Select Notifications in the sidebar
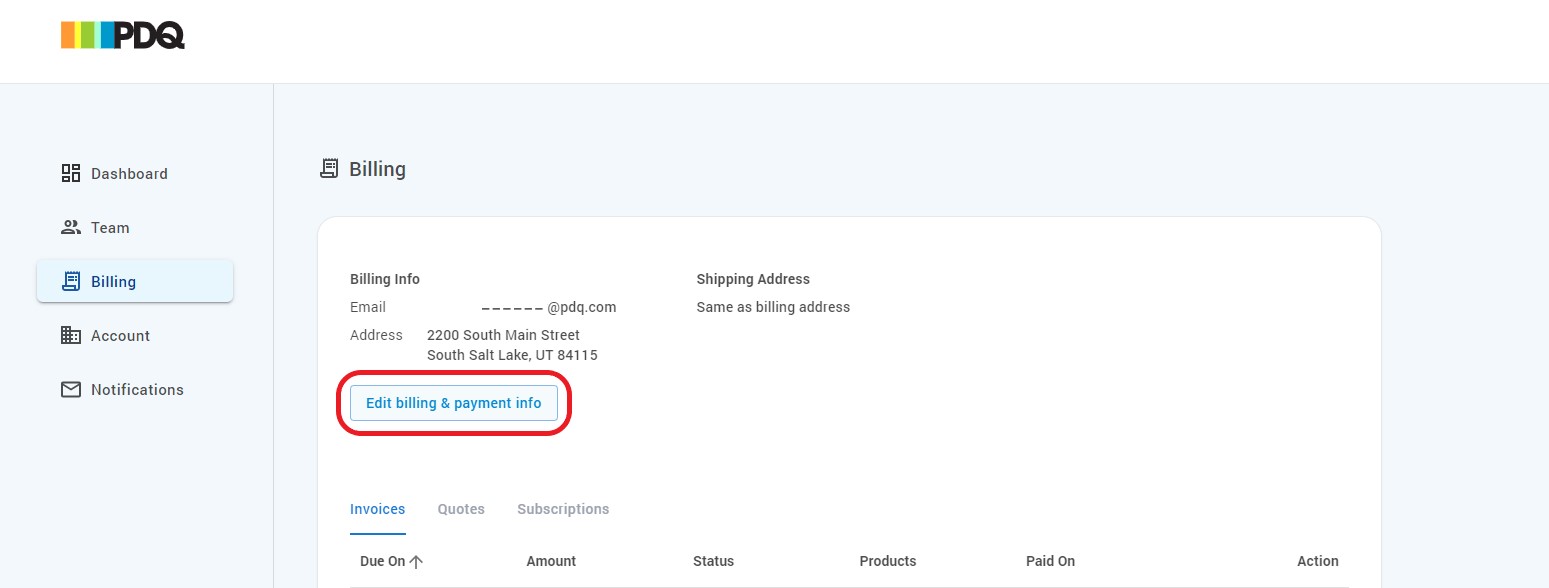 [137, 389]
